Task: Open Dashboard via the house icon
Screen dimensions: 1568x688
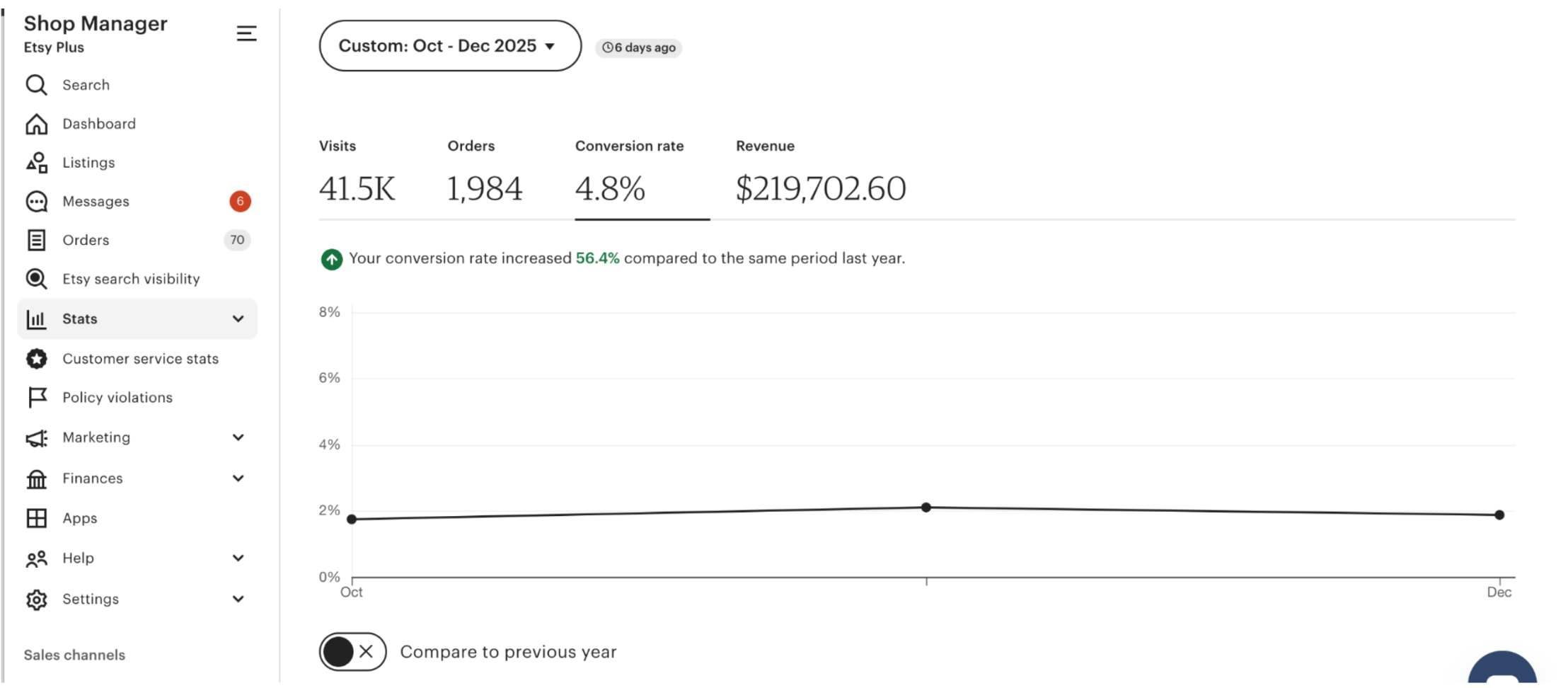Action: click(36, 124)
